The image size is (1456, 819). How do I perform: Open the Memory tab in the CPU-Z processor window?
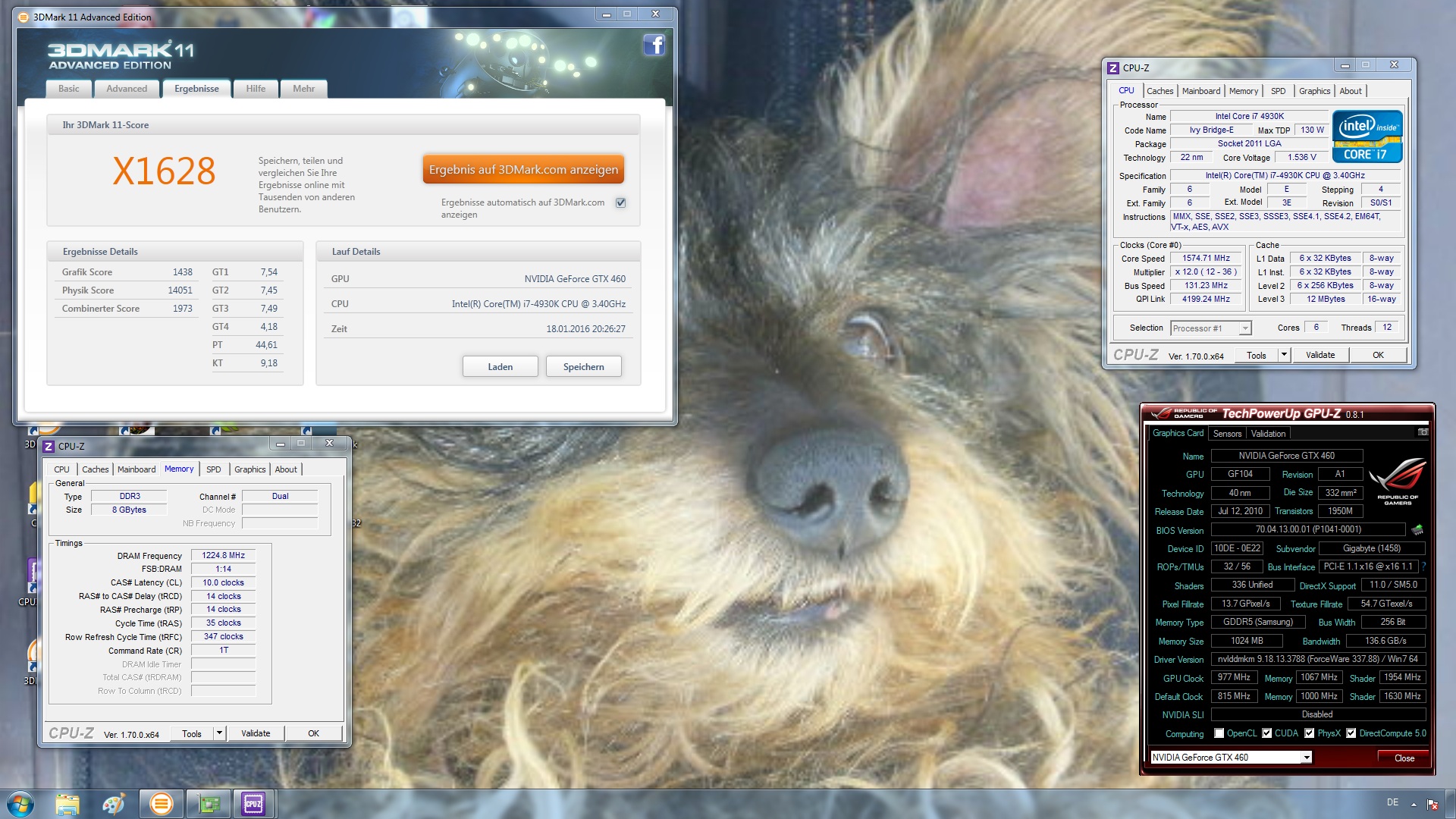(x=1244, y=91)
